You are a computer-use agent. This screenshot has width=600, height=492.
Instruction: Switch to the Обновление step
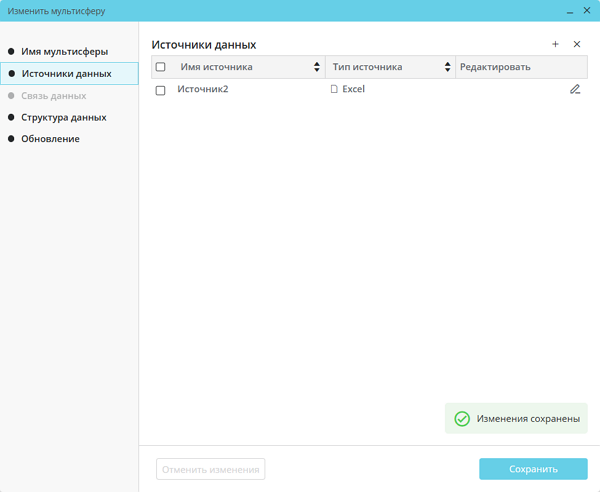click(50, 139)
